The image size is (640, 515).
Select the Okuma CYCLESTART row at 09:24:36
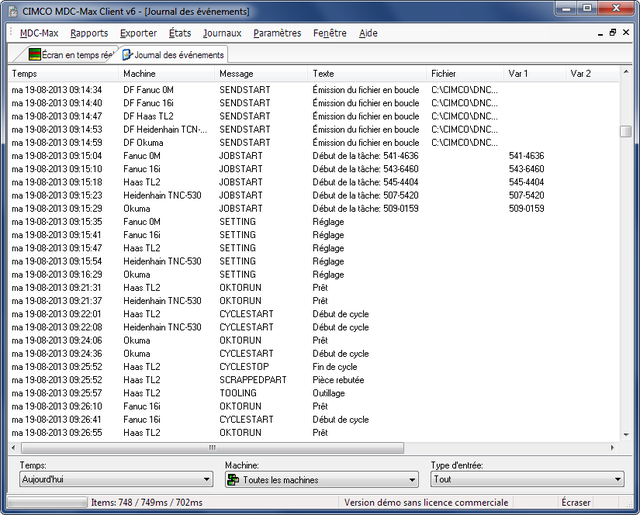coord(313,354)
